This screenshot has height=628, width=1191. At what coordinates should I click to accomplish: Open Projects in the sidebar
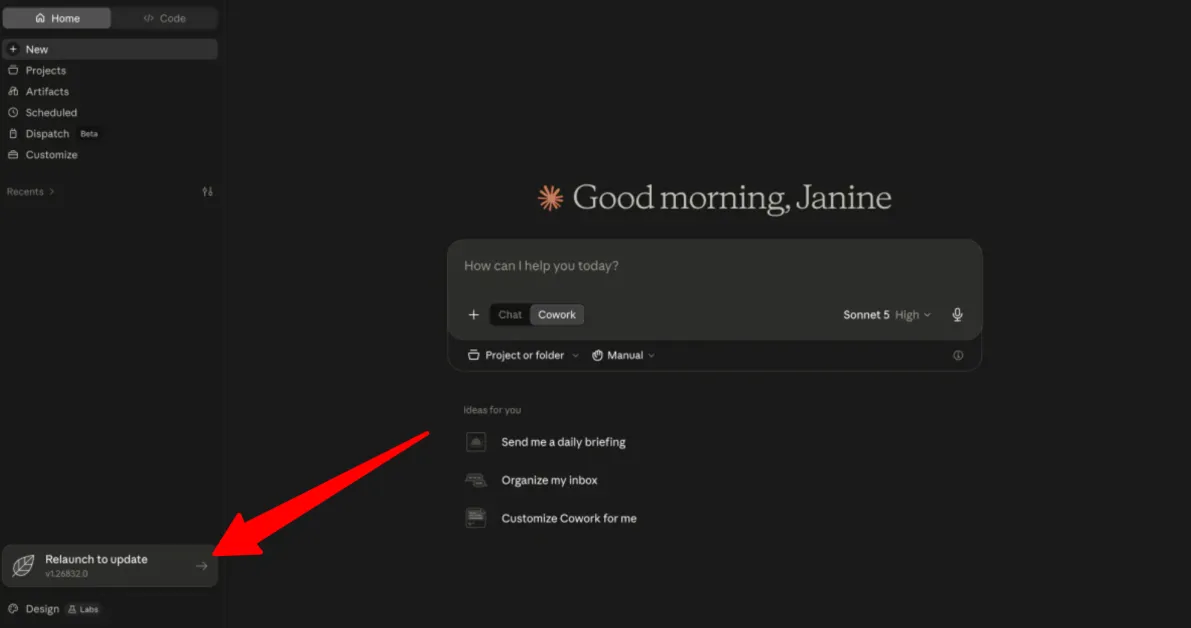pos(110,71)
